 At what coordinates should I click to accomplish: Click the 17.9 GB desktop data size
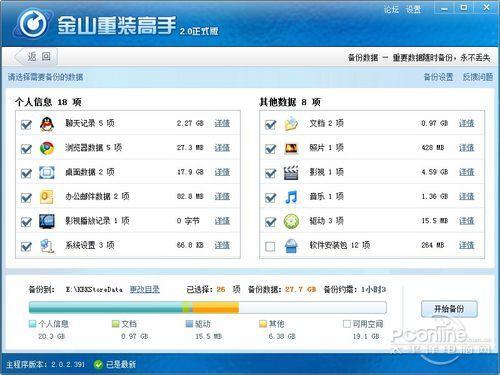(190, 172)
